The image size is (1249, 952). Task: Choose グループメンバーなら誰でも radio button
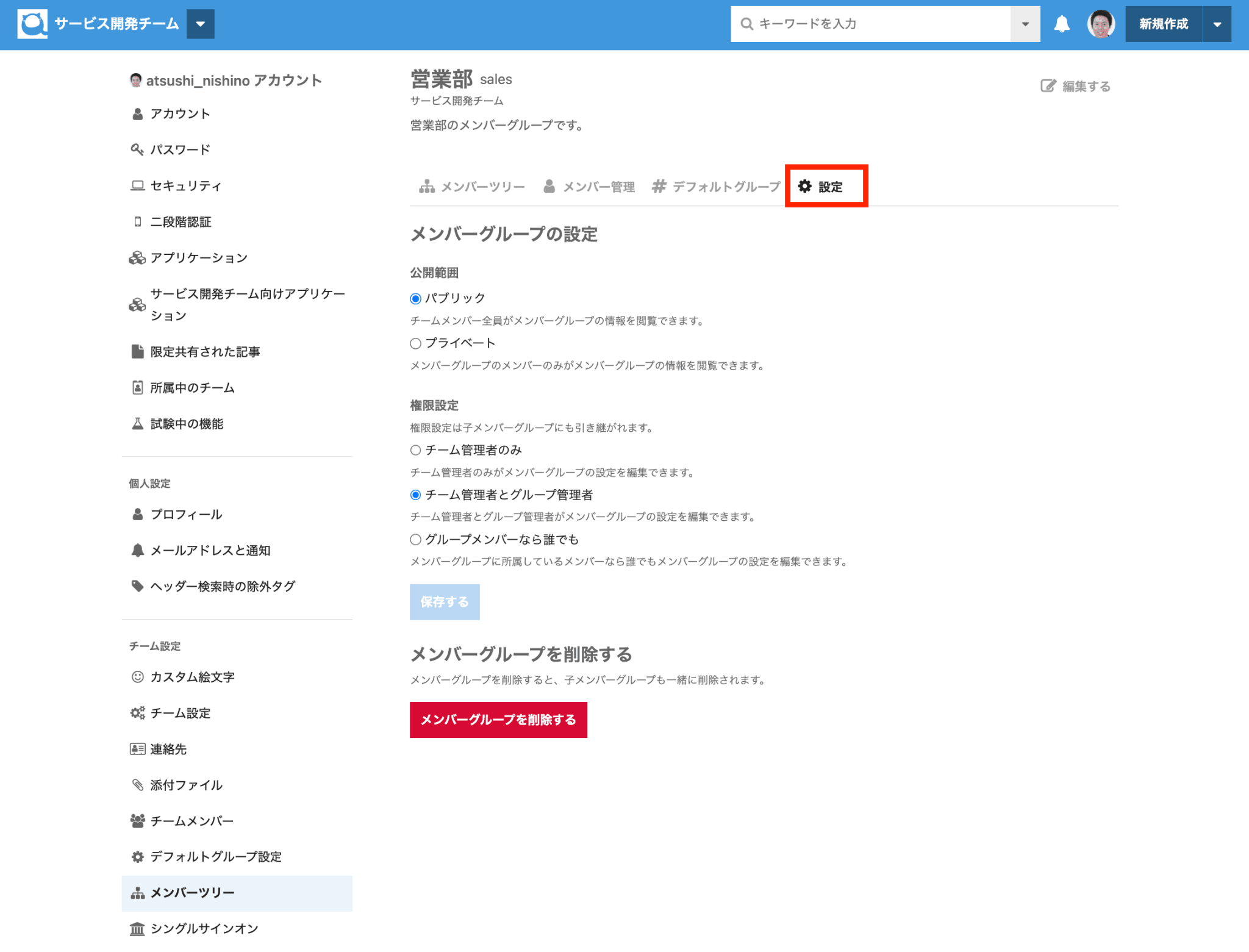pyautogui.click(x=416, y=539)
